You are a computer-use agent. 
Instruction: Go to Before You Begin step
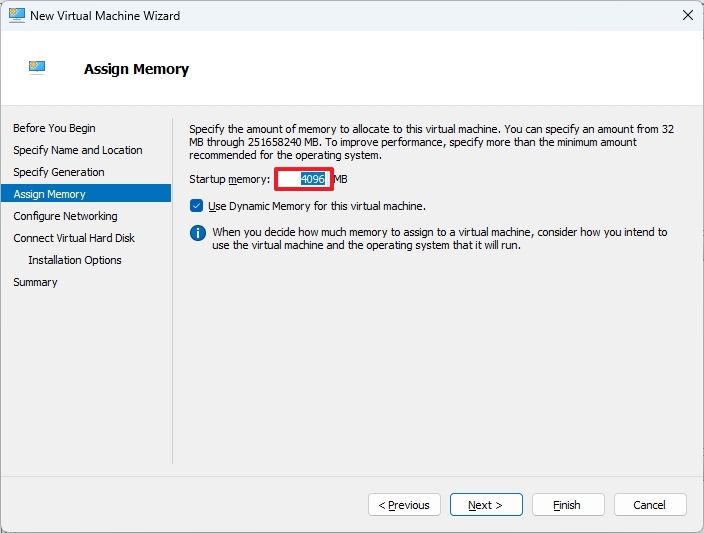click(54, 128)
